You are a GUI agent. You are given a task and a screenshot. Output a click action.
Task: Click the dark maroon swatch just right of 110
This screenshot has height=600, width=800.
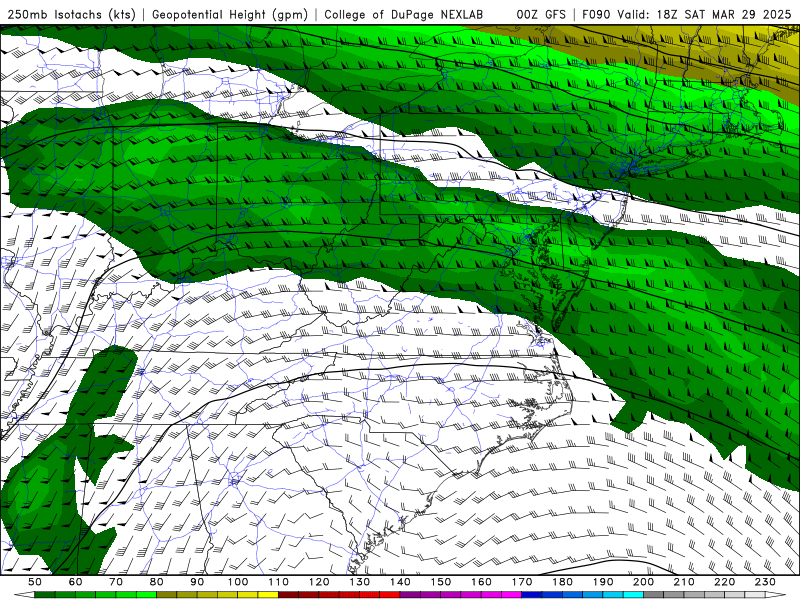[x=288, y=594]
